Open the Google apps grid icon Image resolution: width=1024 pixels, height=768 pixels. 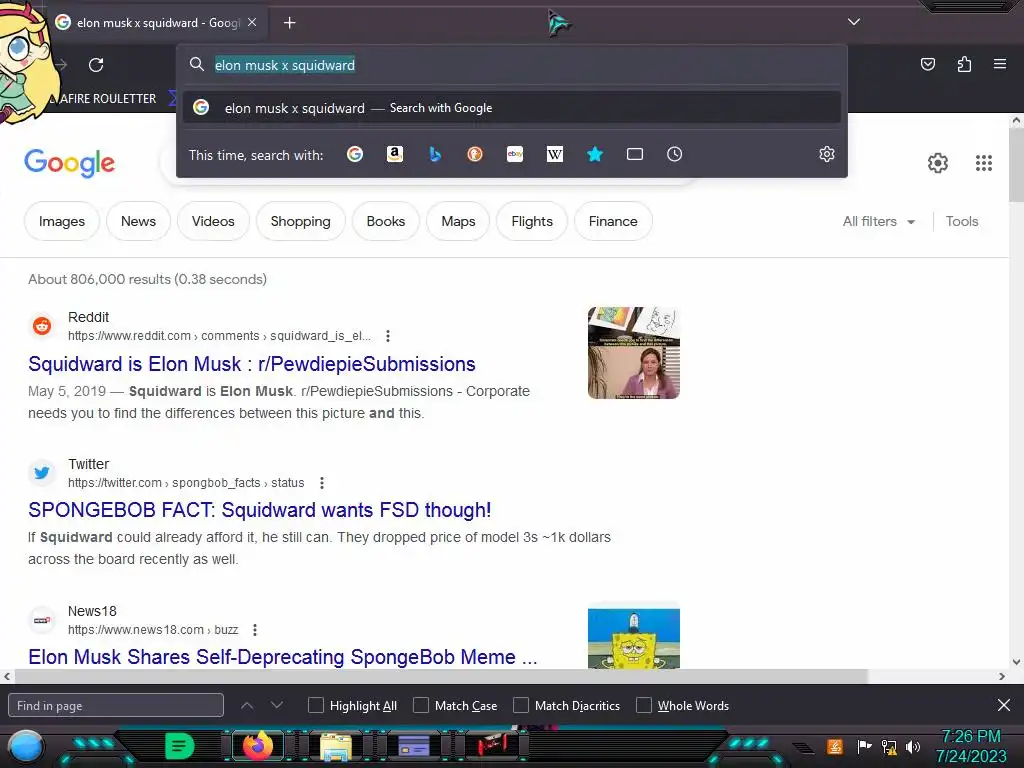tap(984, 163)
